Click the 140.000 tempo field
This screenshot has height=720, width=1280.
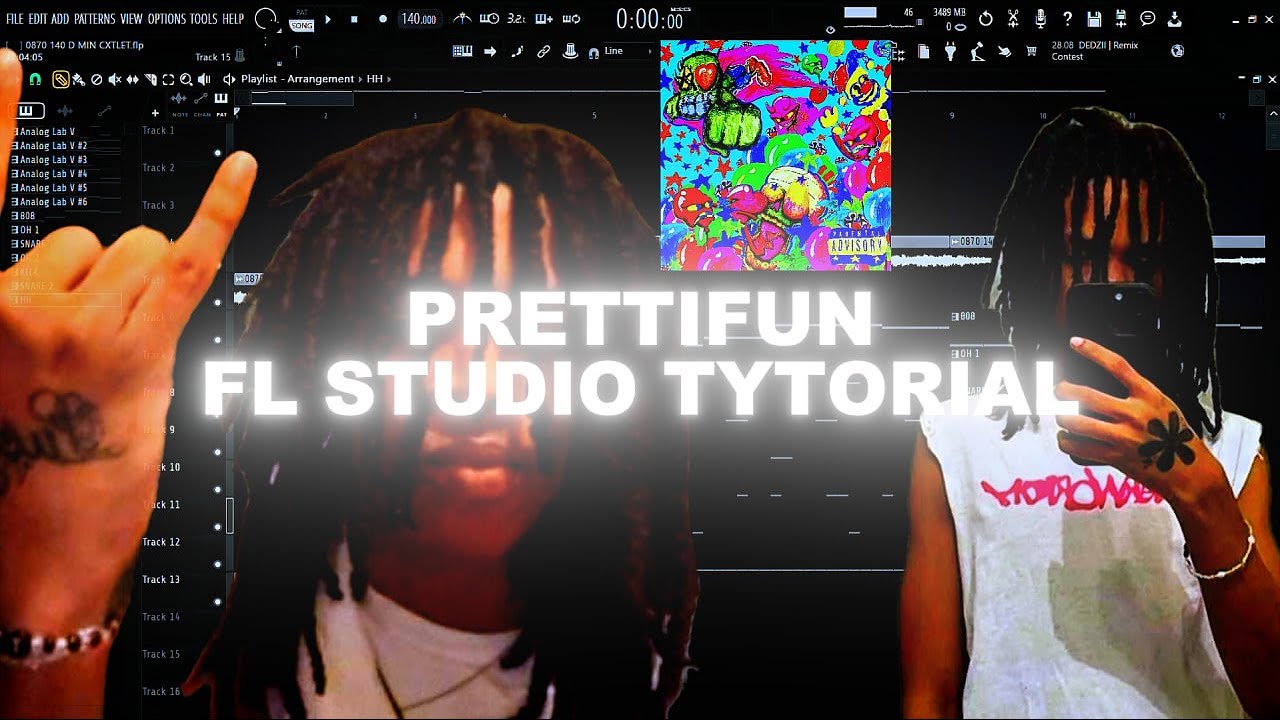(418, 19)
